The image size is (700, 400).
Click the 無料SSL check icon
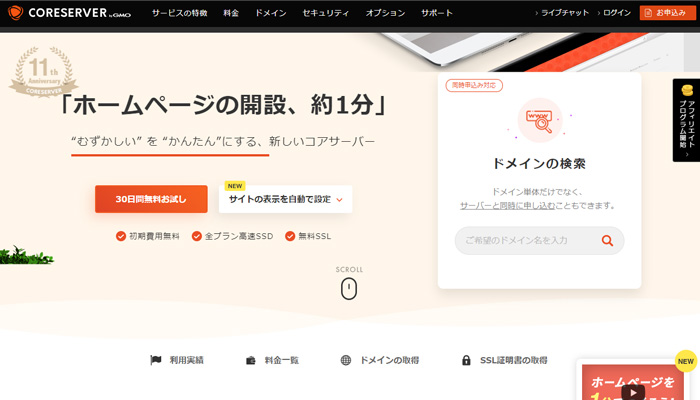(x=290, y=236)
